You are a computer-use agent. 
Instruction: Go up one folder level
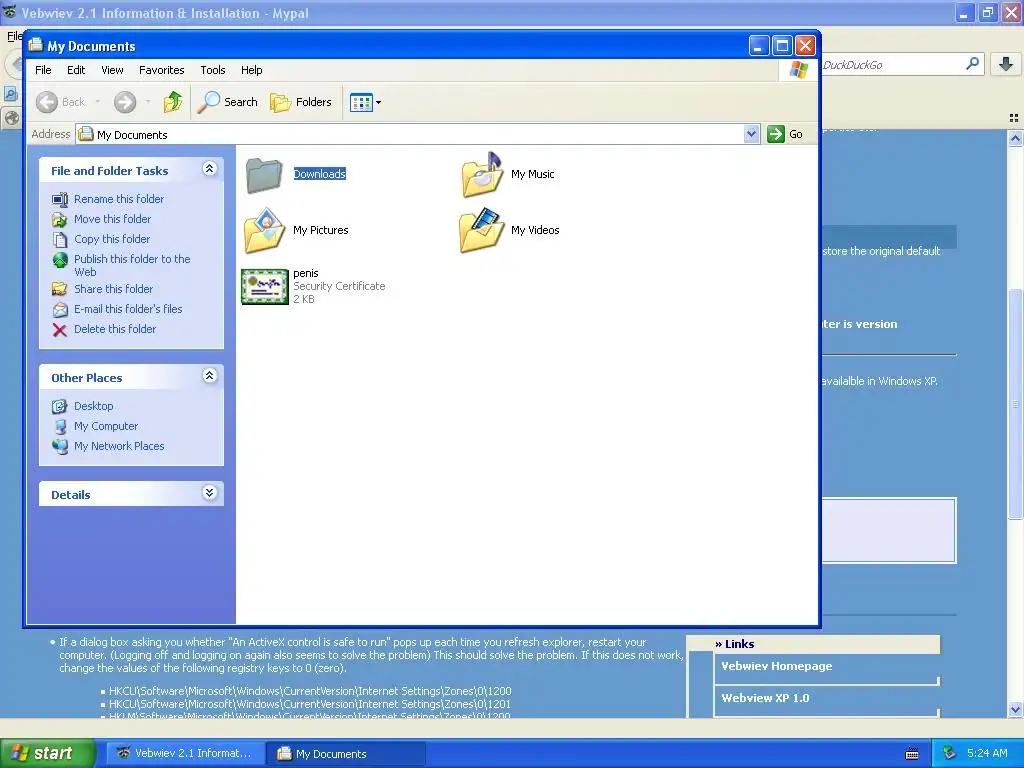(173, 102)
